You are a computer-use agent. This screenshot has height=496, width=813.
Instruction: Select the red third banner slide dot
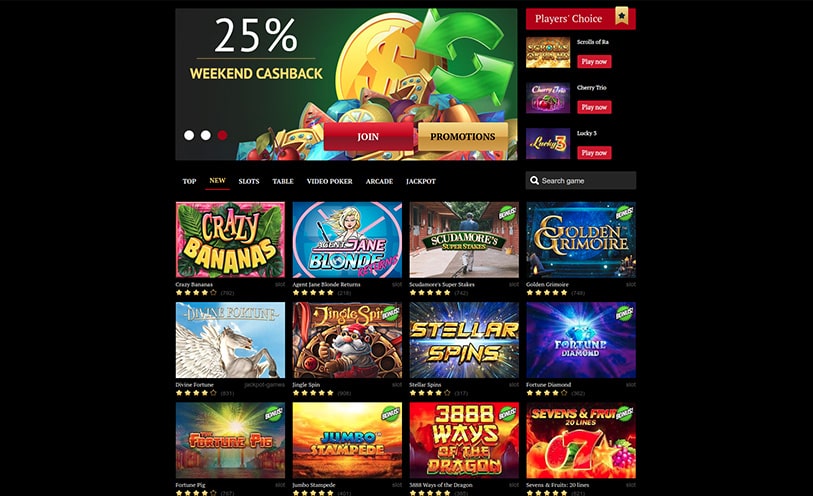click(222, 135)
